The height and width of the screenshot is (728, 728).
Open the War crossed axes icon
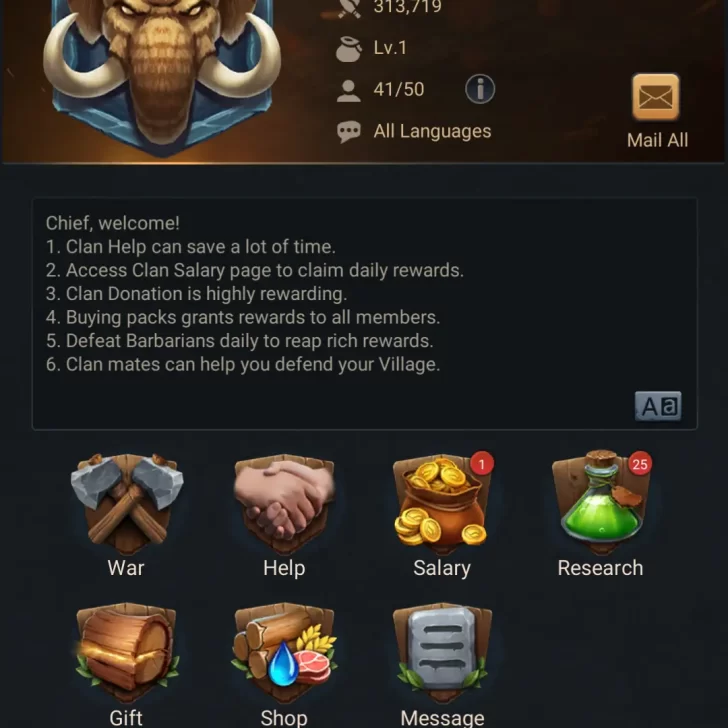(x=126, y=505)
